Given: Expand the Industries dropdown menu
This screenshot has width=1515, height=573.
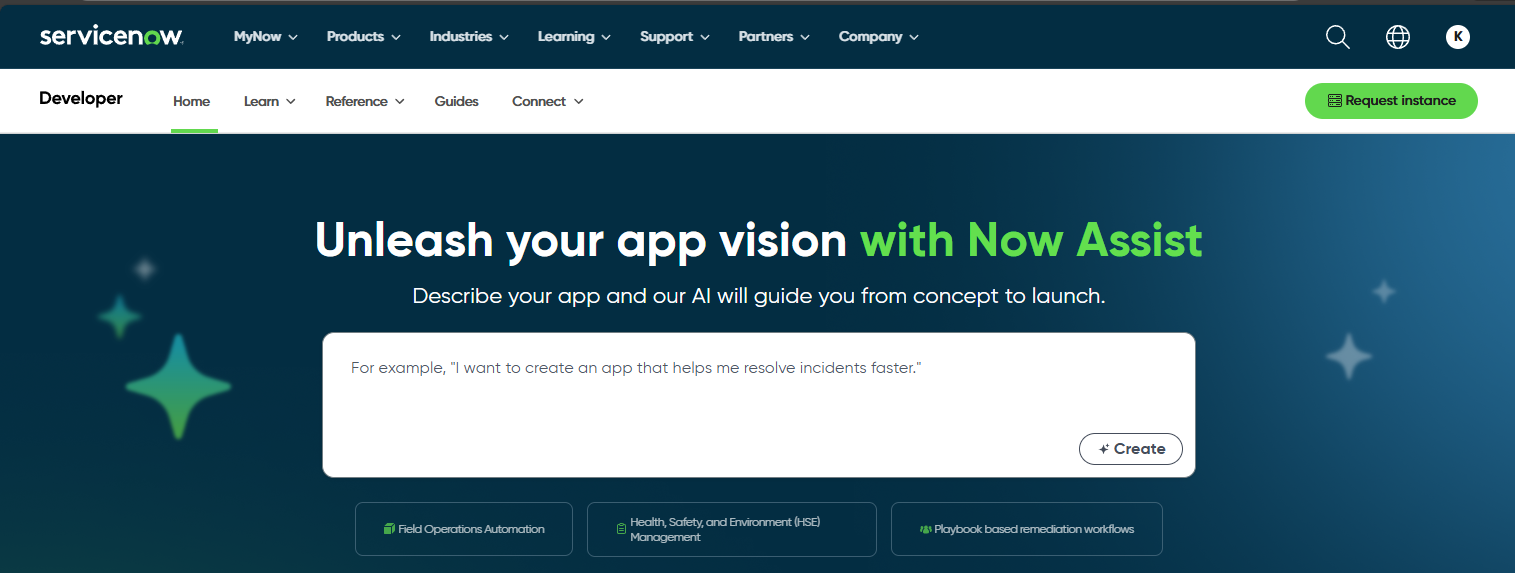Looking at the screenshot, I should (x=469, y=37).
